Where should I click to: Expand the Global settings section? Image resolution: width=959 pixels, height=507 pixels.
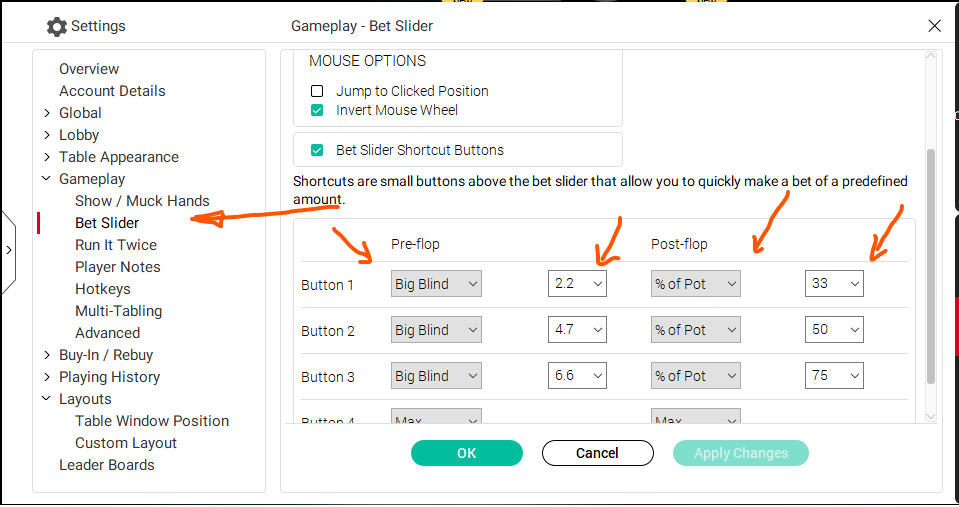tap(47, 113)
